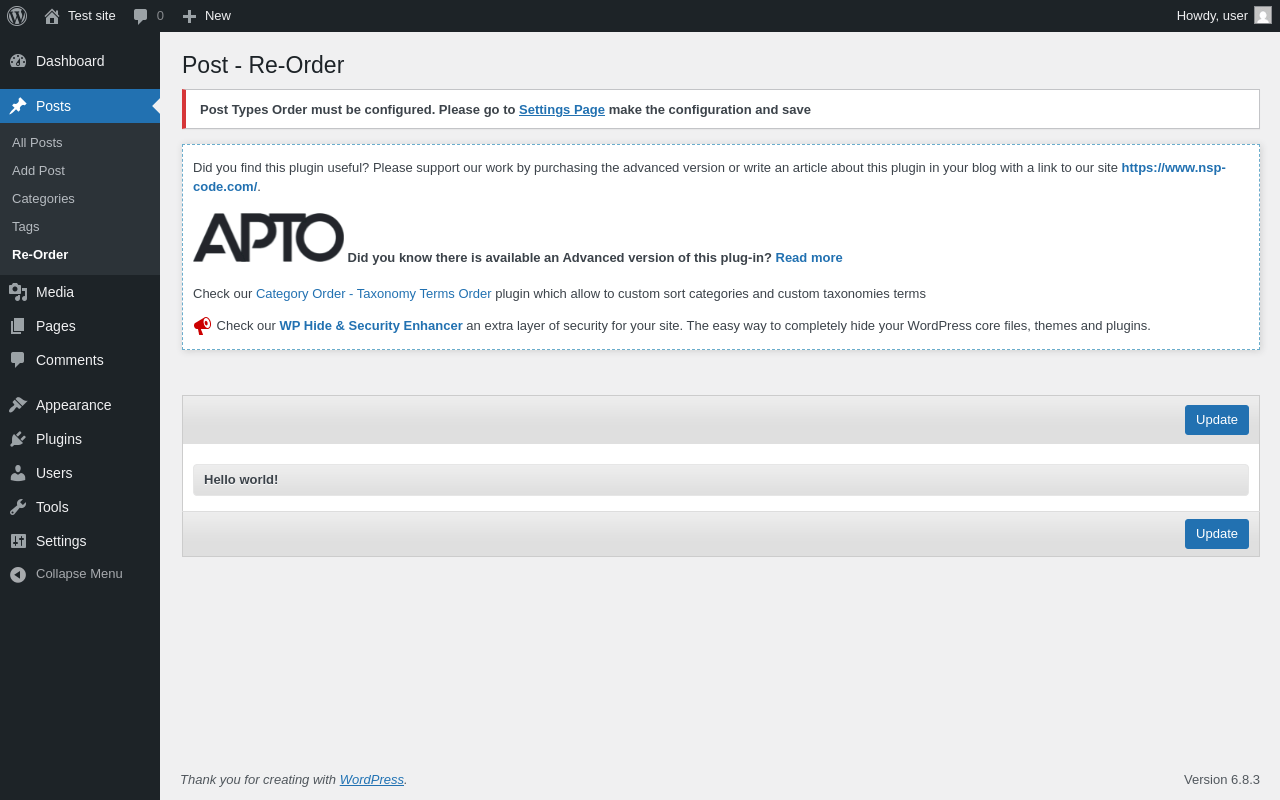Image resolution: width=1280 pixels, height=800 pixels.
Task: Open the Test site home icon
Action: pos(52,16)
